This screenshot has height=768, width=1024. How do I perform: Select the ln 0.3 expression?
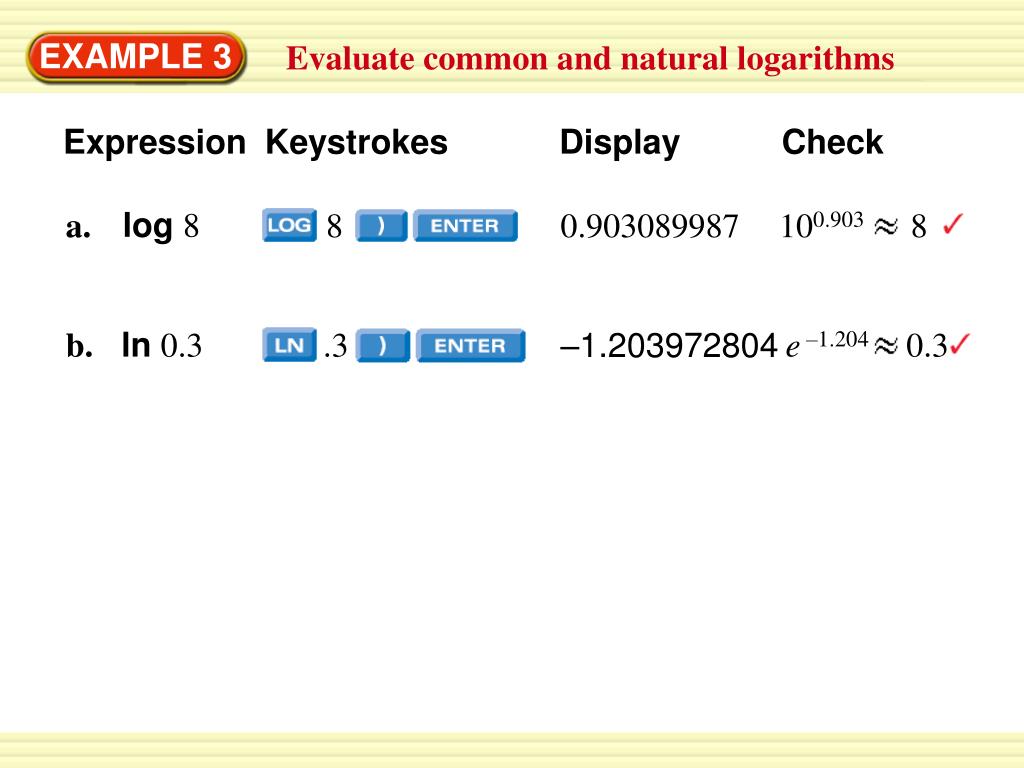click(162, 345)
